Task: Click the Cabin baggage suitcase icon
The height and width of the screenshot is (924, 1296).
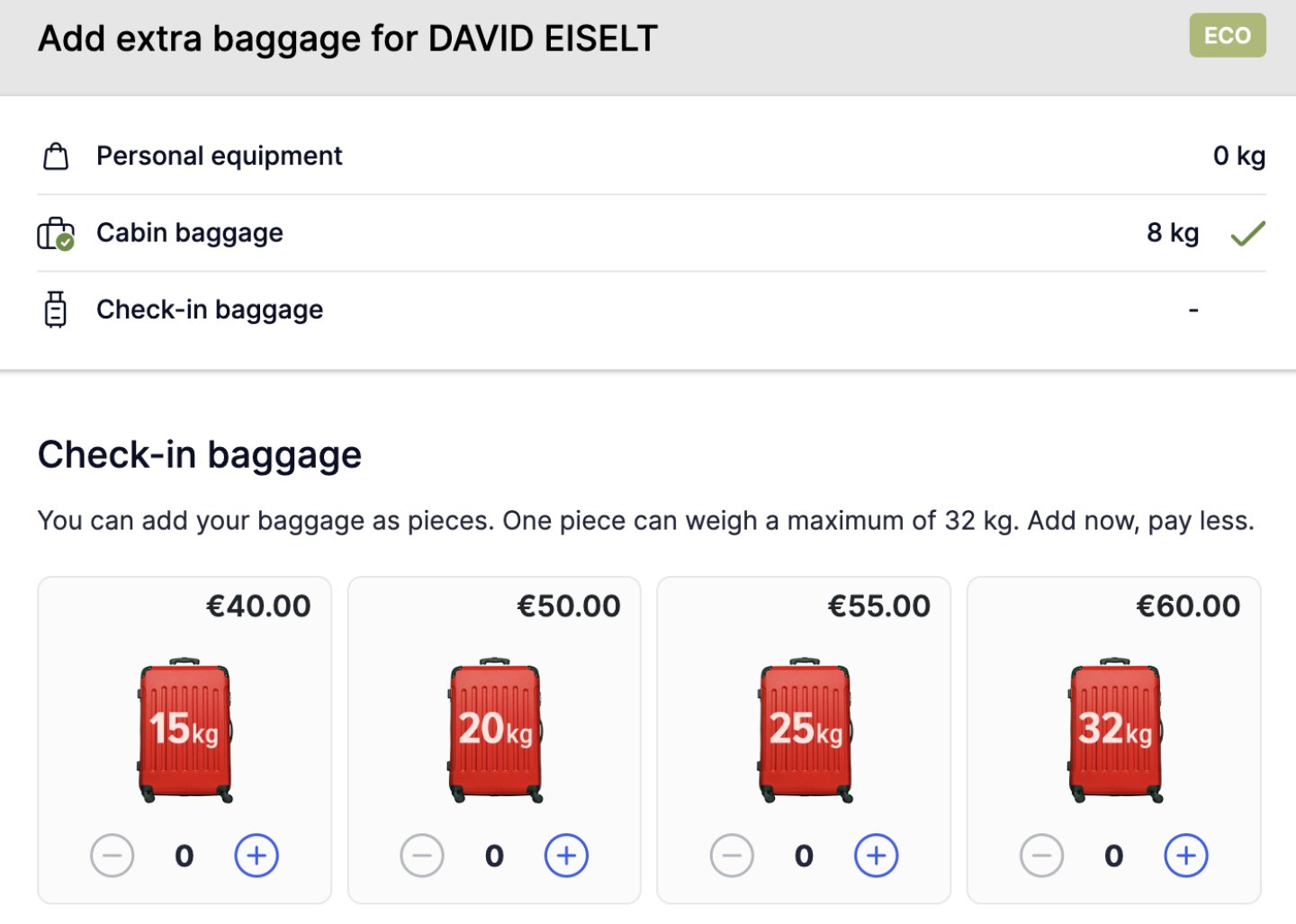Action: pos(56,234)
